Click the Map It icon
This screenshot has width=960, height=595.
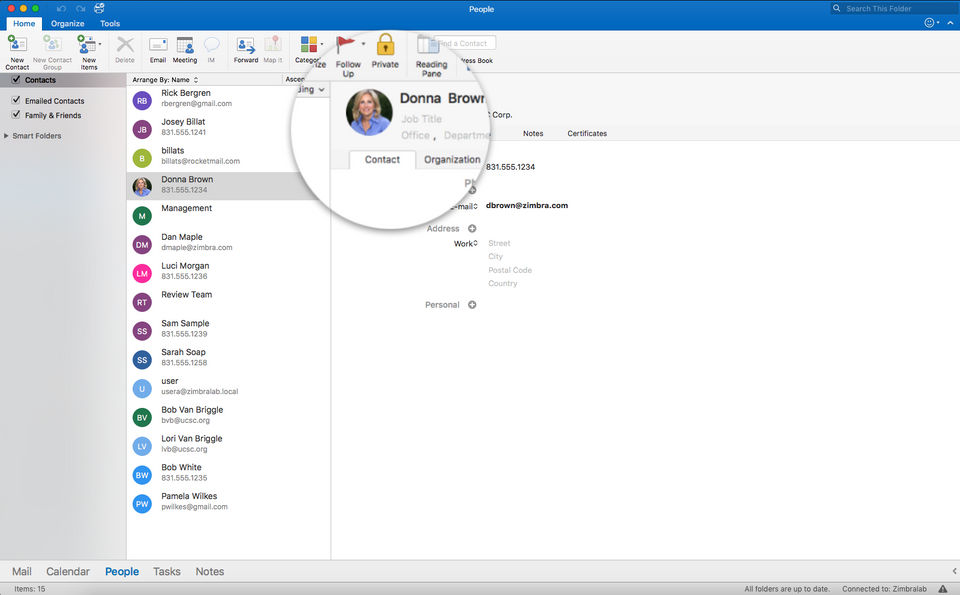[272, 45]
